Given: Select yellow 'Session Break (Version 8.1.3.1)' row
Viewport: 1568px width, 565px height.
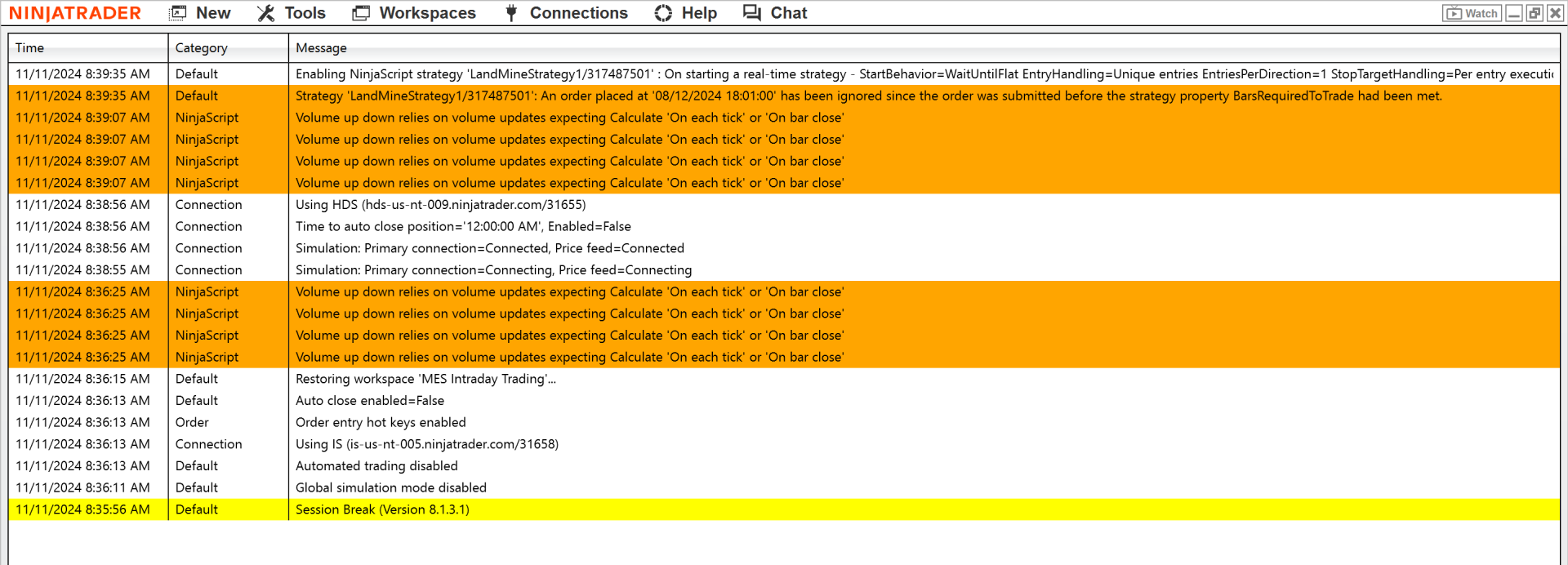Looking at the screenshot, I should coord(784,509).
